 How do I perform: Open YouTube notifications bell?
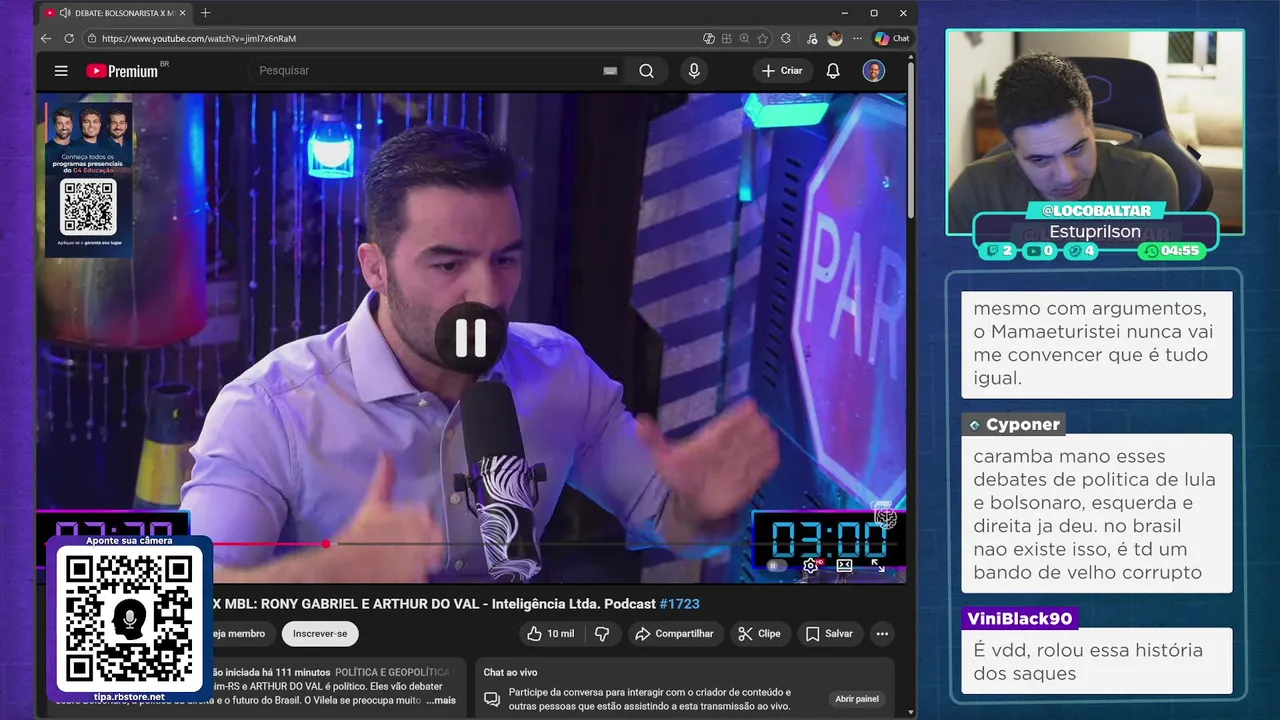click(x=833, y=71)
